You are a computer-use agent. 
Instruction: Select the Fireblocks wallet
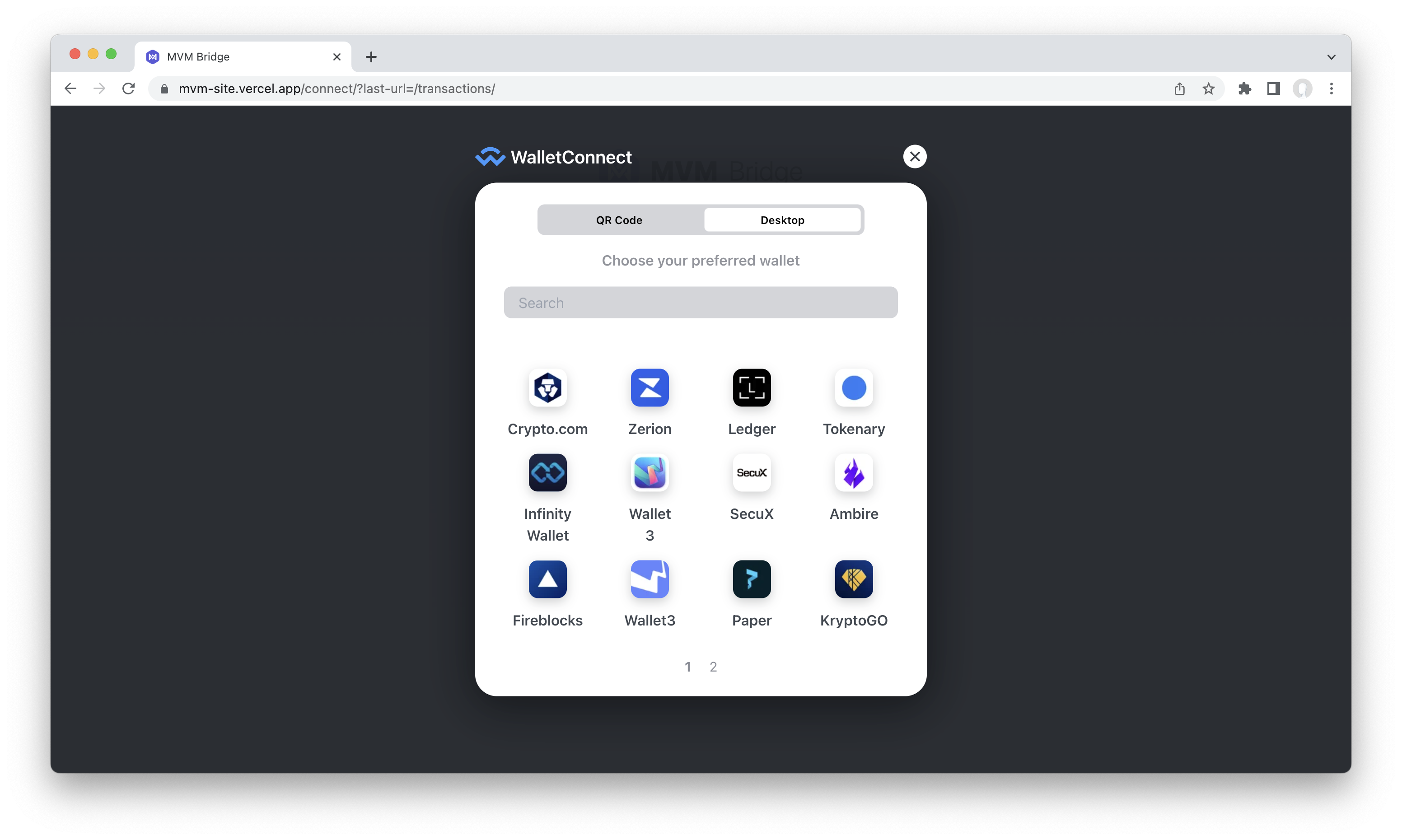pyautogui.click(x=547, y=579)
